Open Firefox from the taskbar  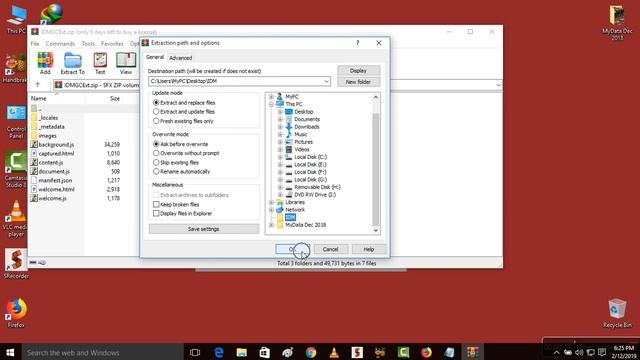[427, 352]
